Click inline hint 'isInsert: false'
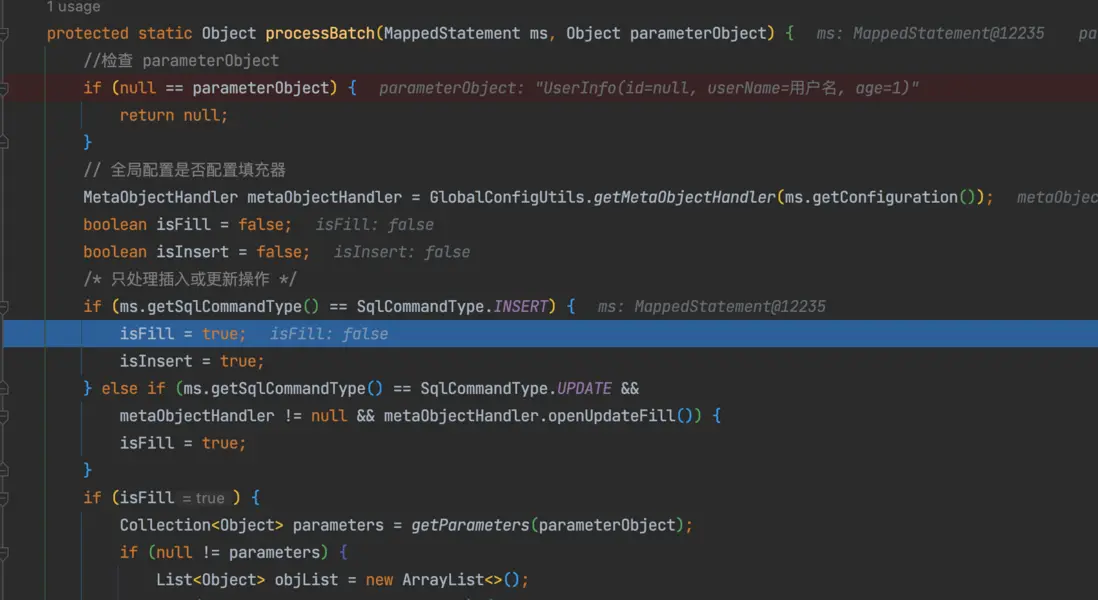The width and height of the screenshot is (1098, 600). tap(402, 252)
